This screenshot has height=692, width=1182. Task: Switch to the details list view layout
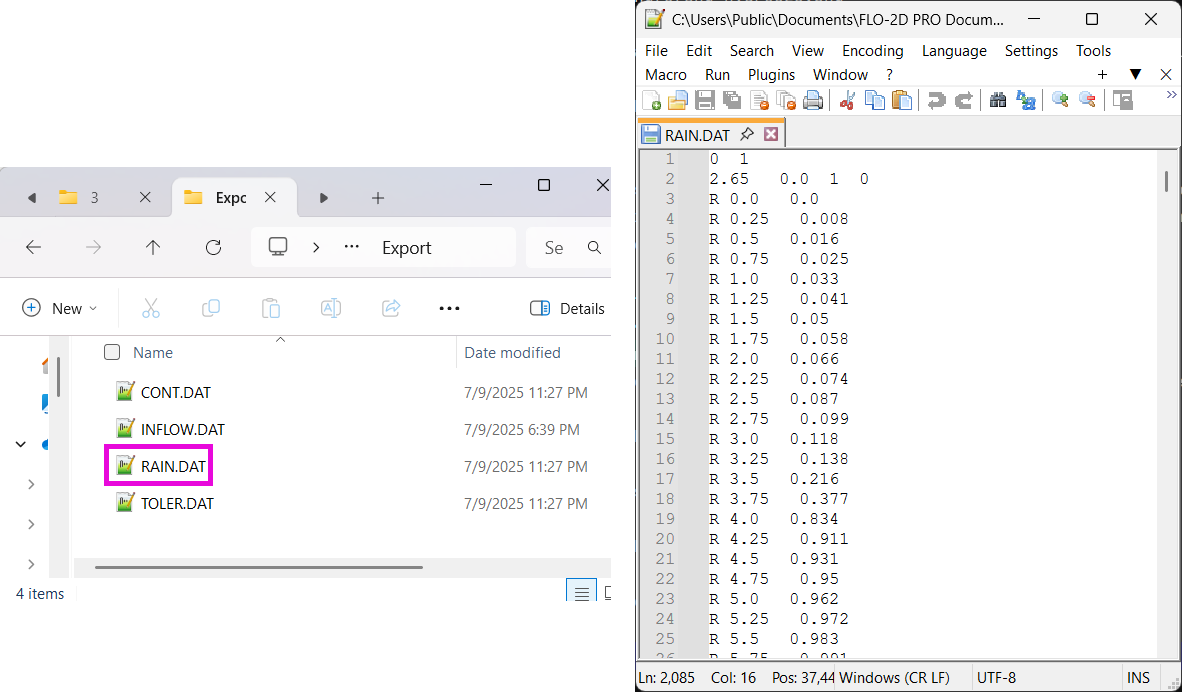point(581,592)
